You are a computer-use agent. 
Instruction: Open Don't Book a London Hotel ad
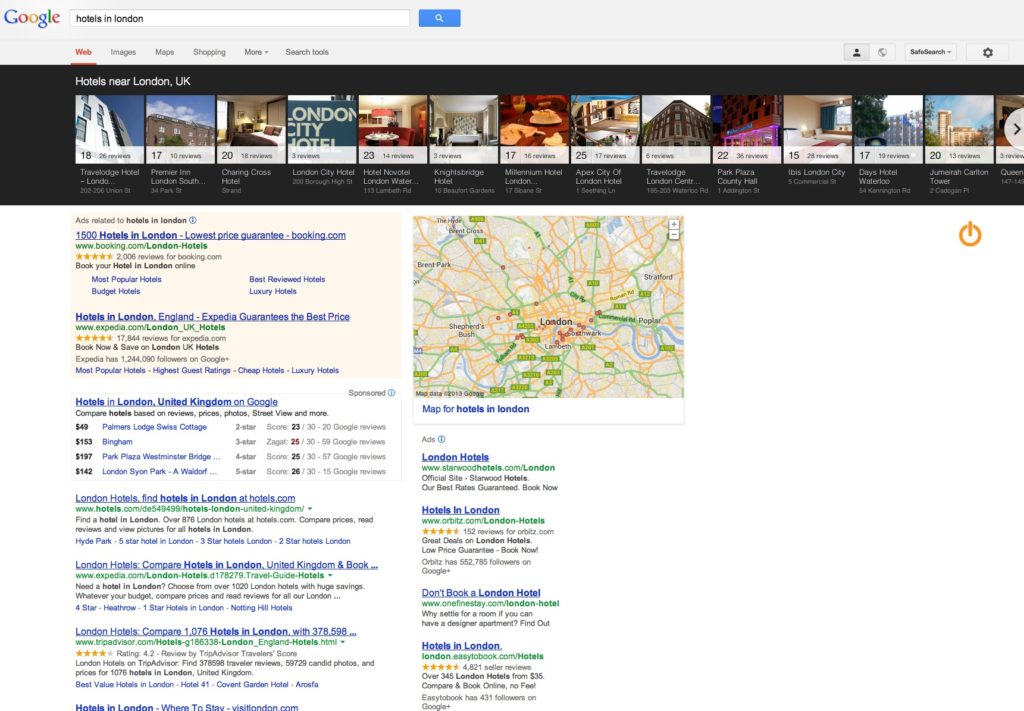tap(481, 593)
